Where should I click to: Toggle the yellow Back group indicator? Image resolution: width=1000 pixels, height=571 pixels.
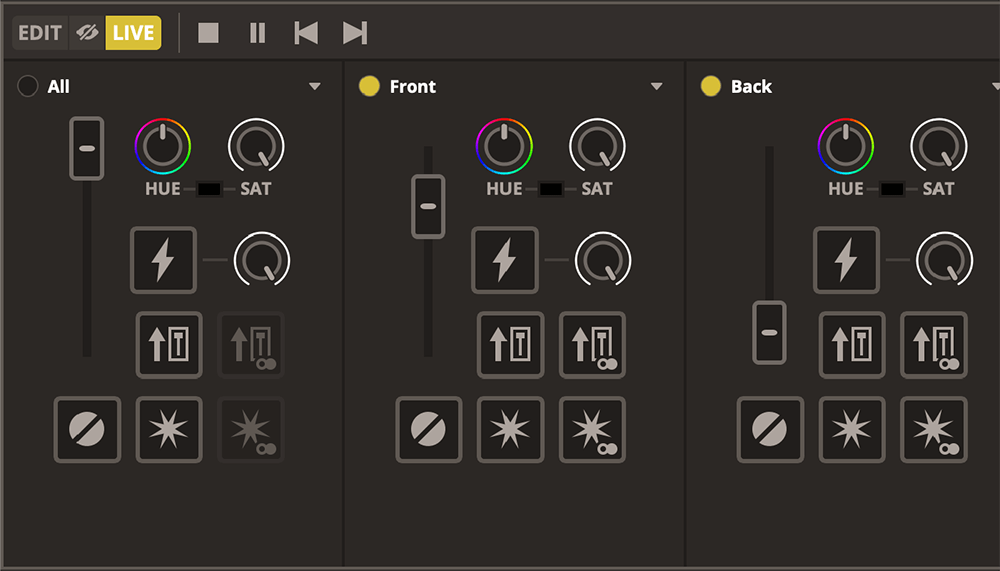click(710, 86)
